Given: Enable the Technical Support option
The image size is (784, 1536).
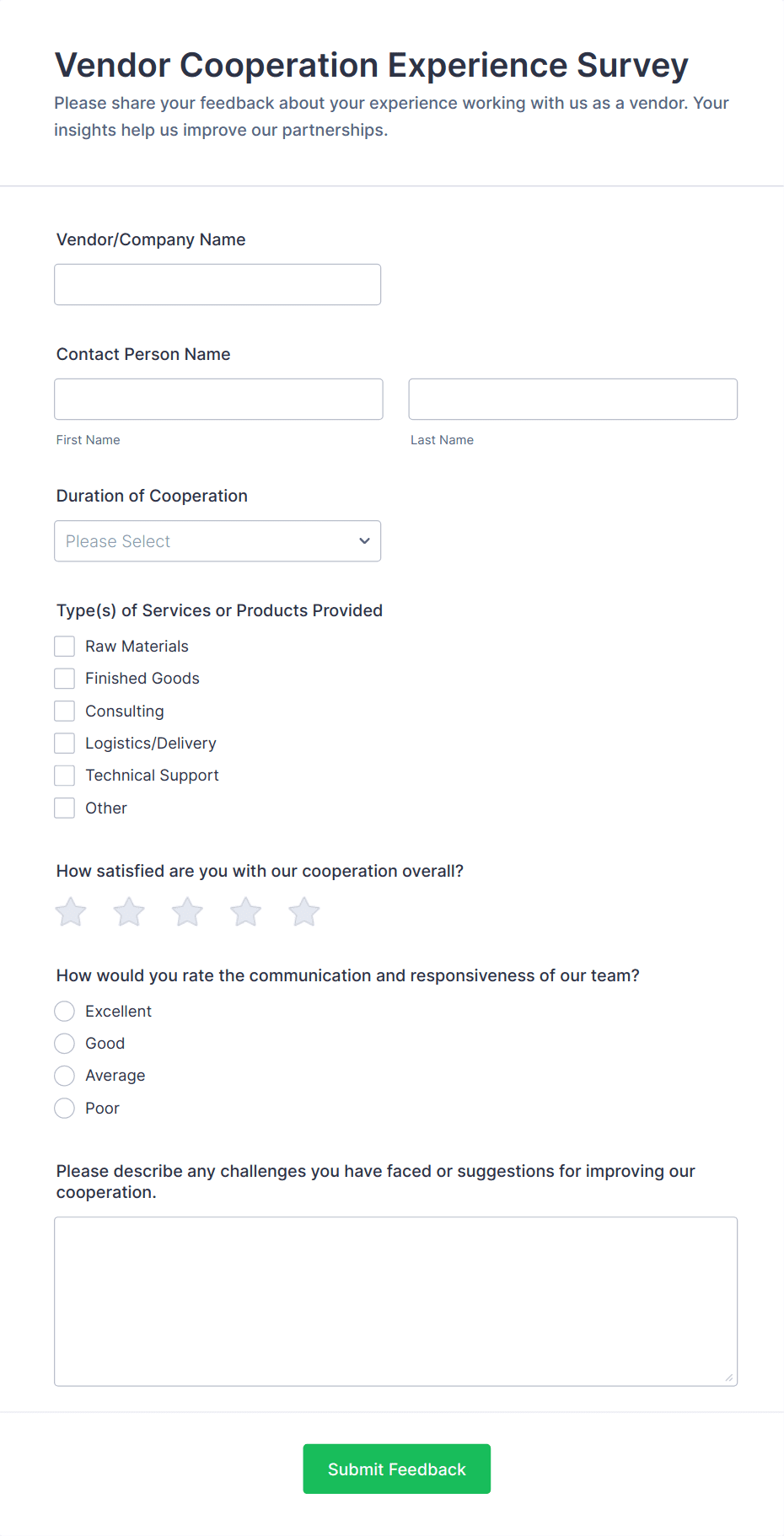Looking at the screenshot, I should tap(65, 776).
